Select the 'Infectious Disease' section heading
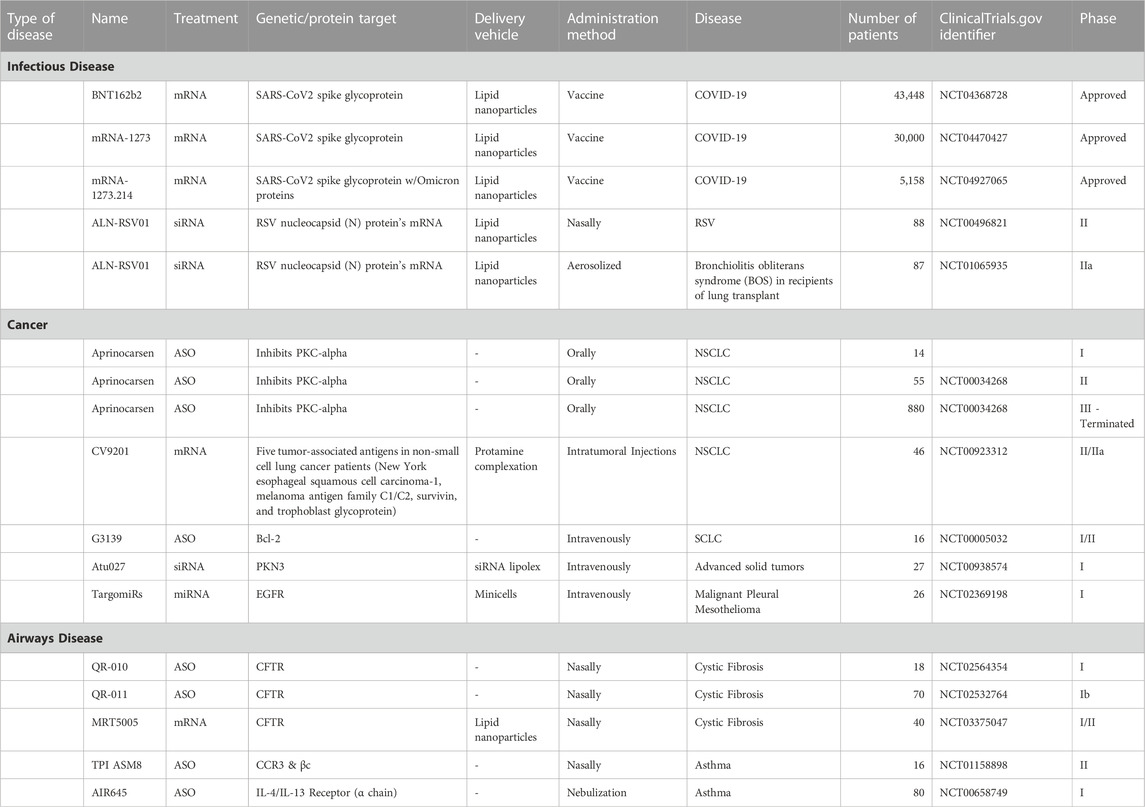Screen dimensions: 1145x807 61,66
